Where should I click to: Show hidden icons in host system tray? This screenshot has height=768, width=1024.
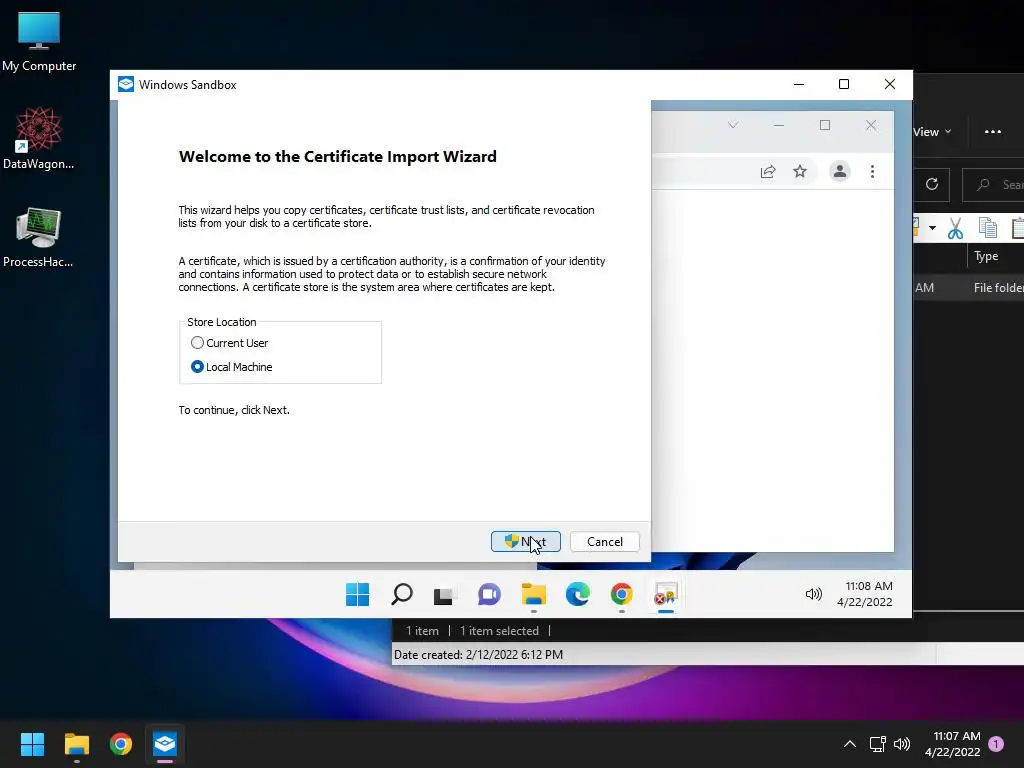point(850,744)
